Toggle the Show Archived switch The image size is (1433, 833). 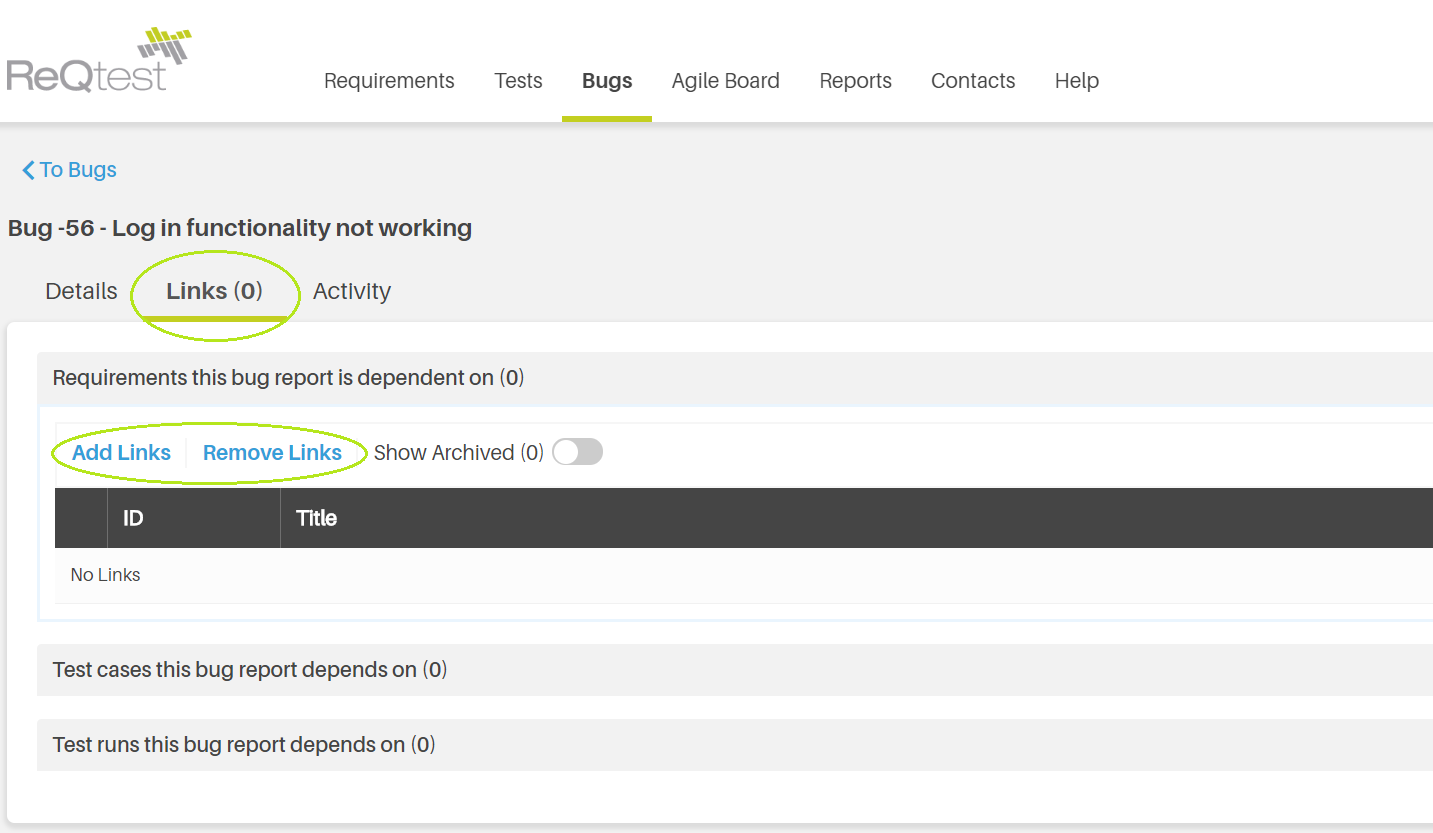[x=578, y=452]
